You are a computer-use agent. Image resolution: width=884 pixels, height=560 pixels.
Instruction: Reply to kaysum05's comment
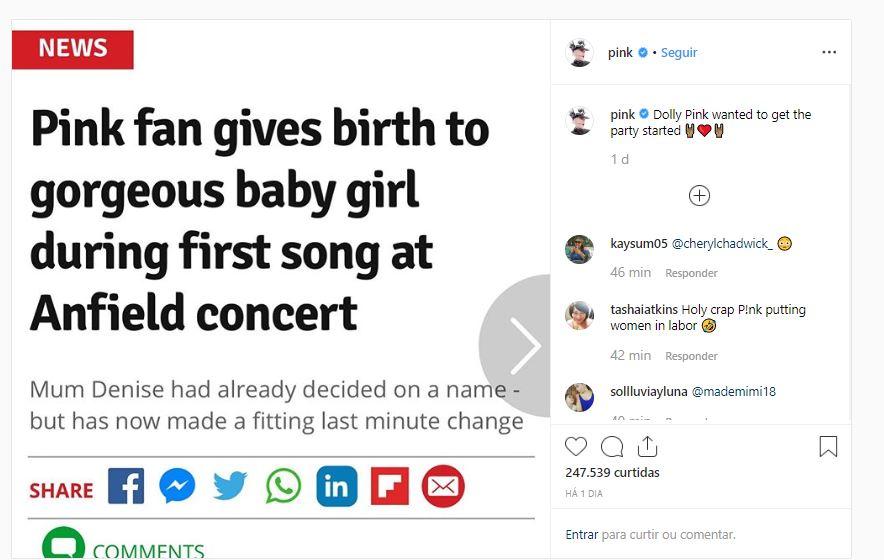[691, 273]
